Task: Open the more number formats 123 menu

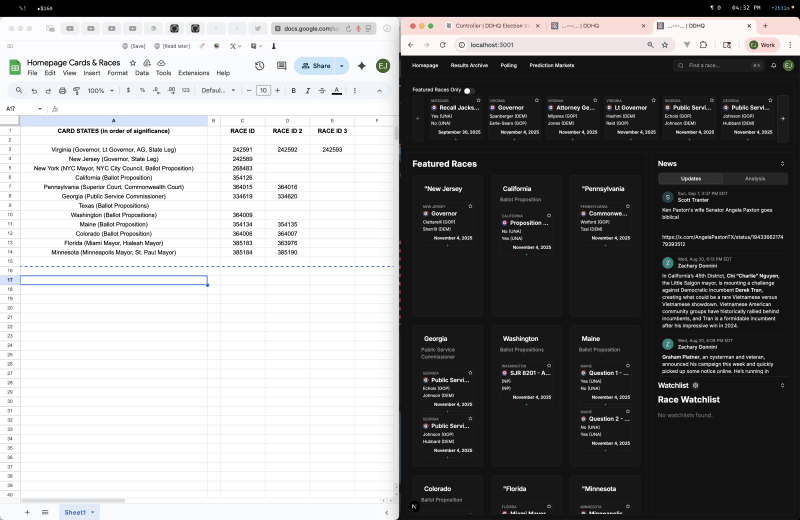Action: (186, 90)
